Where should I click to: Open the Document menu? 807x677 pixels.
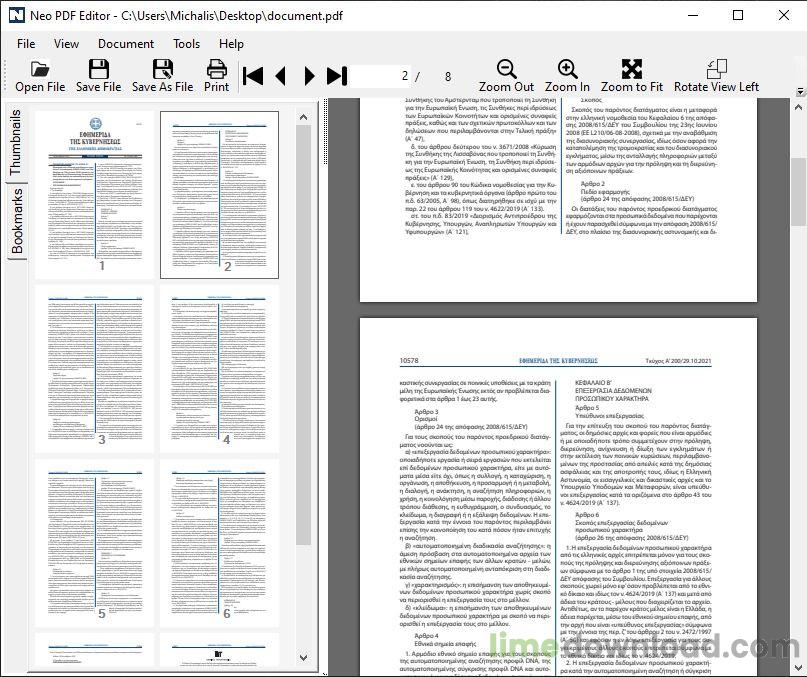coord(126,44)
